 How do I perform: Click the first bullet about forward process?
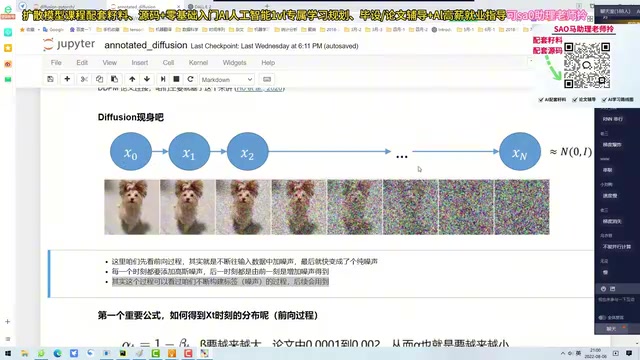tap(245, 261)
